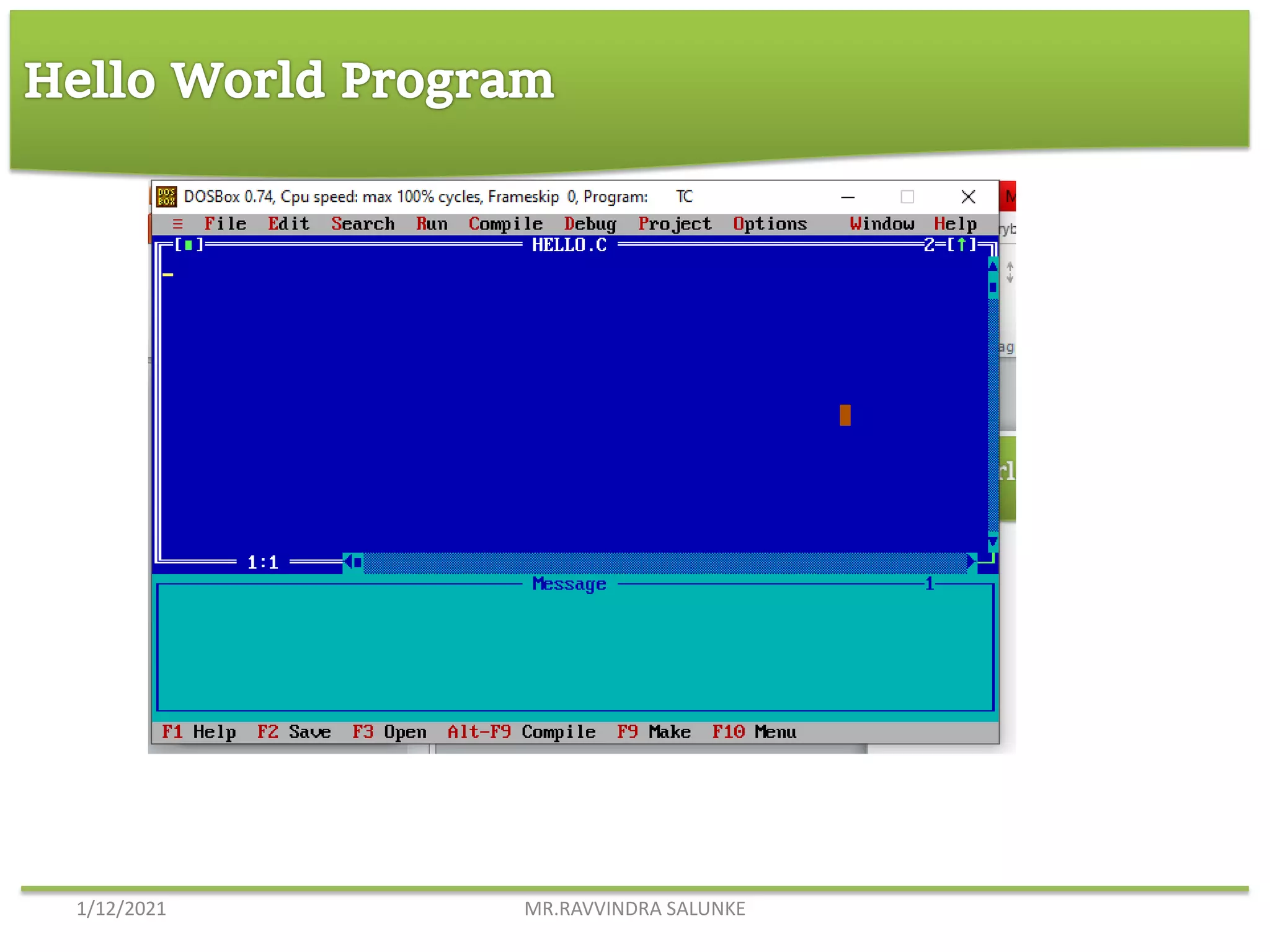Open the system menu (≡) icon

(178, 224)
